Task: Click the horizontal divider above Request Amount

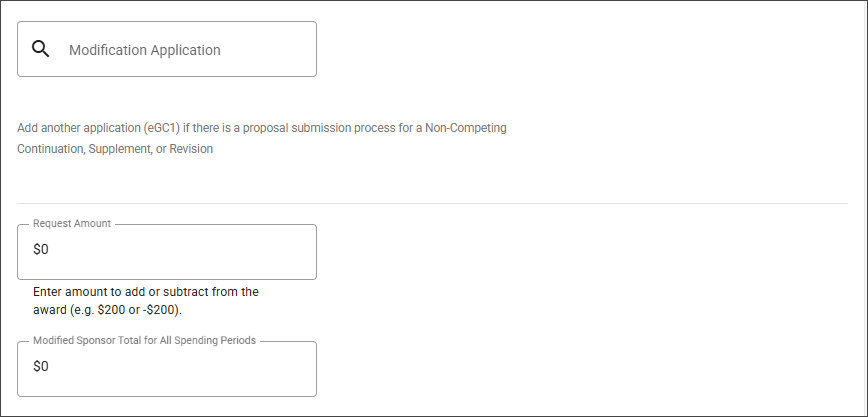Action: click(x=432, y=204)
